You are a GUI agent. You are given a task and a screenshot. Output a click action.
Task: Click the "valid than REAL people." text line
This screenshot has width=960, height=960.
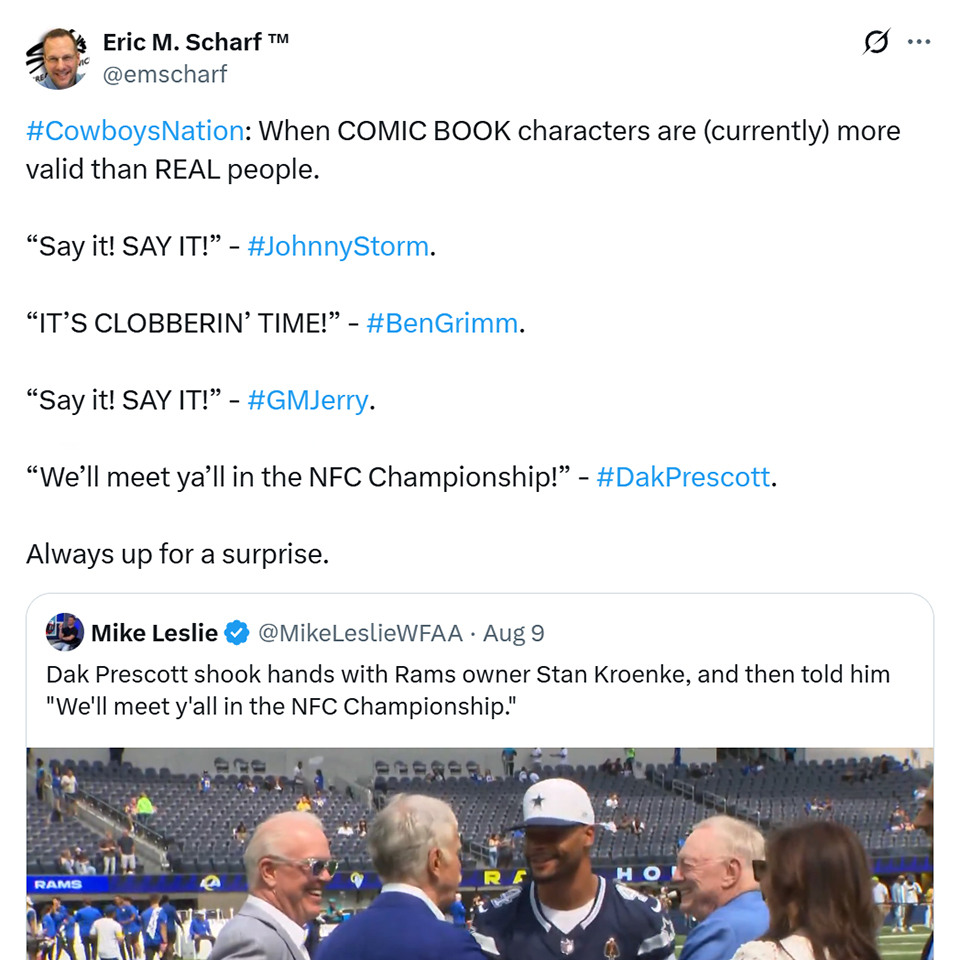coord(172,169)
